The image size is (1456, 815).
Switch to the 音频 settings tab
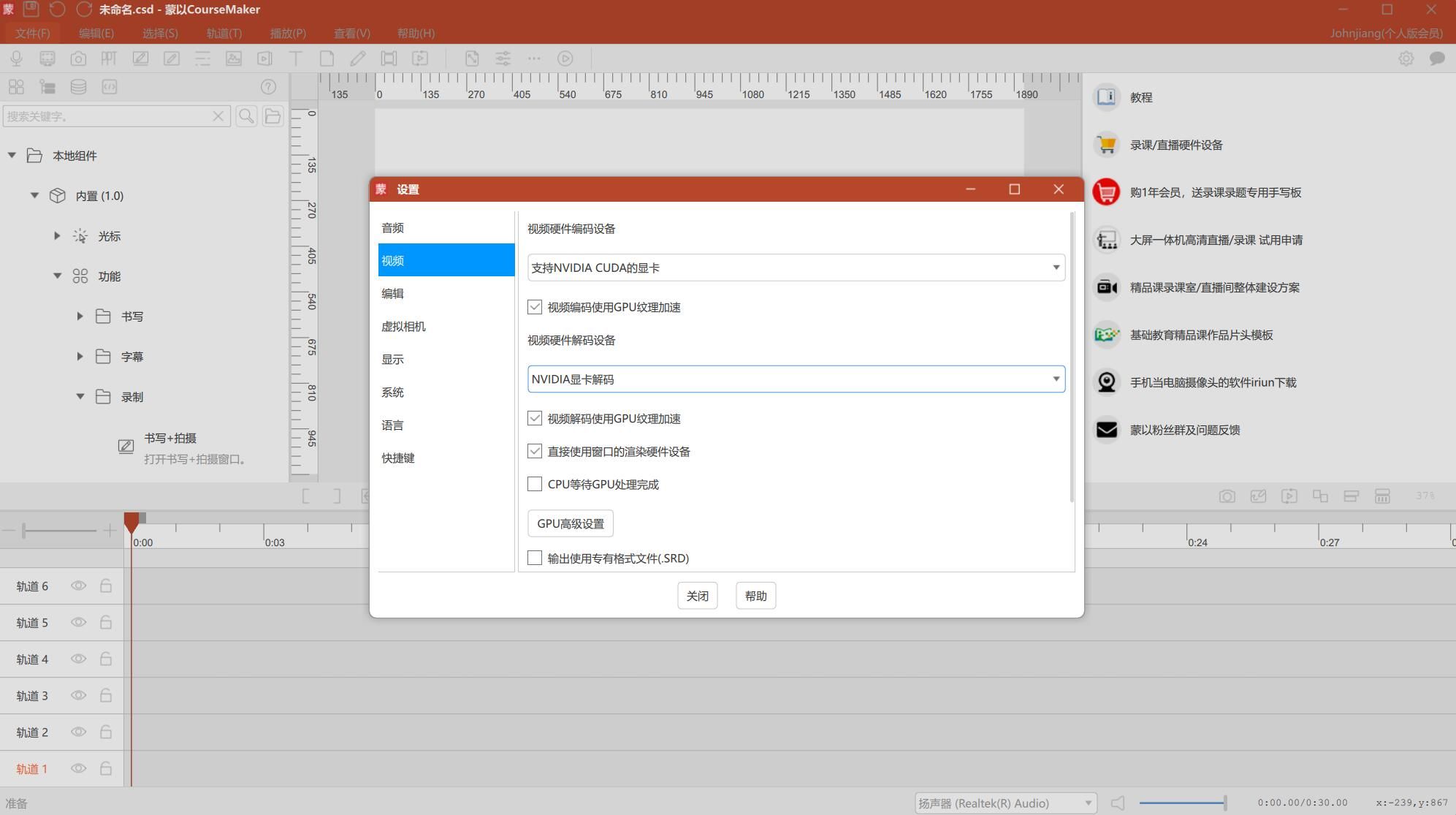(393, 228)
